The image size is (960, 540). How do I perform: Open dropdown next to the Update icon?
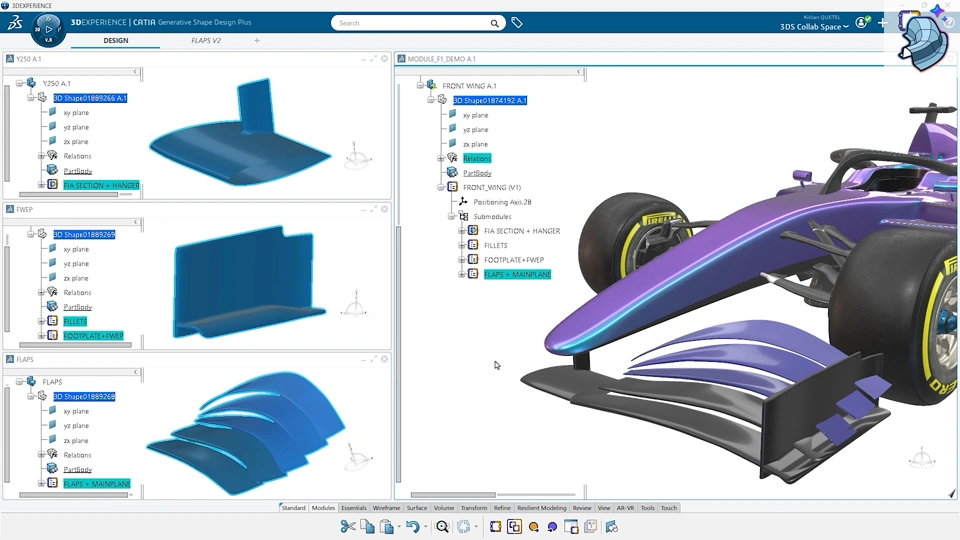point(476,527)
